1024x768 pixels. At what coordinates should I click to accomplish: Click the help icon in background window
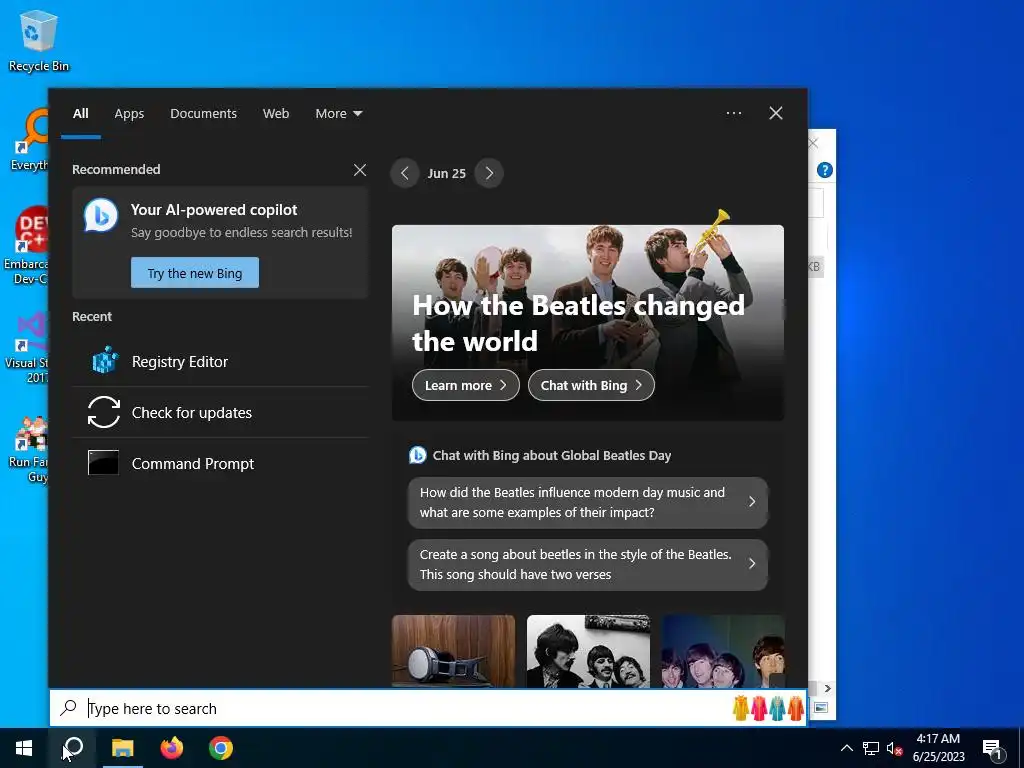click(x=824, y=170)
